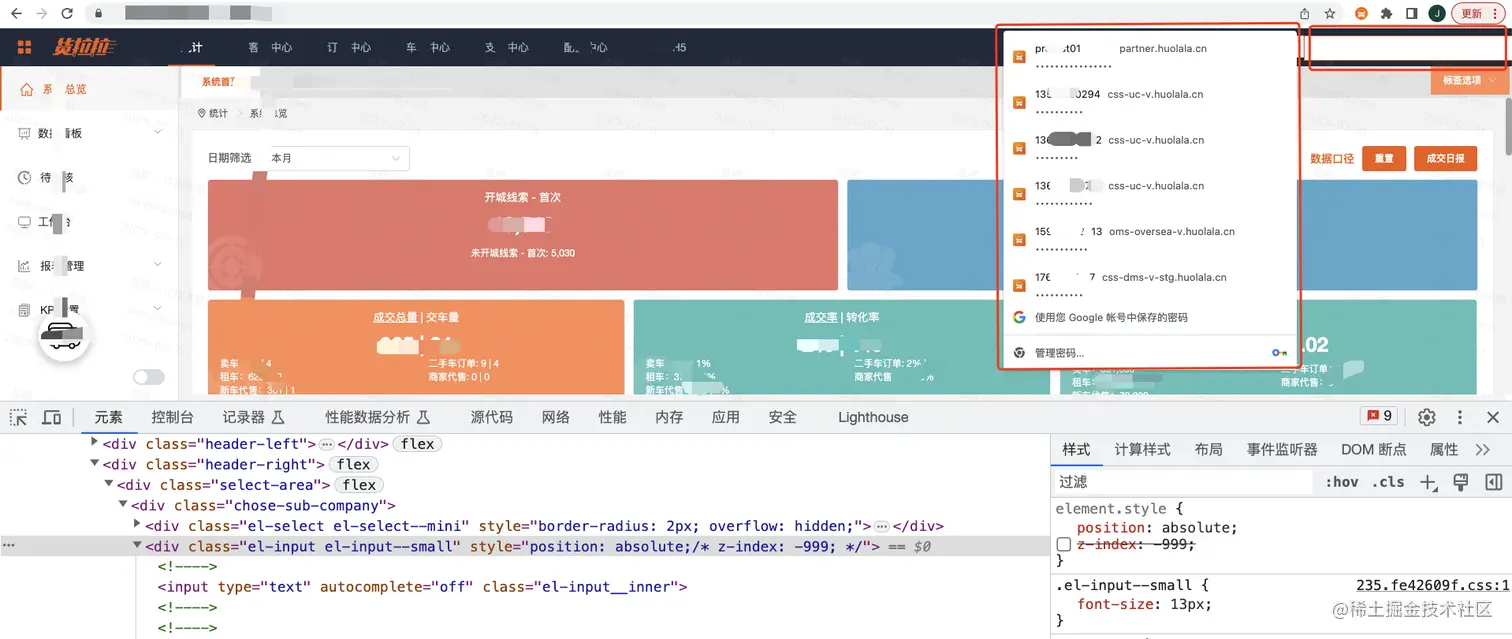Viewport: 1512px width, 639px height.
Task: Click the 成交日报 button
Action: pos(1445,158)
